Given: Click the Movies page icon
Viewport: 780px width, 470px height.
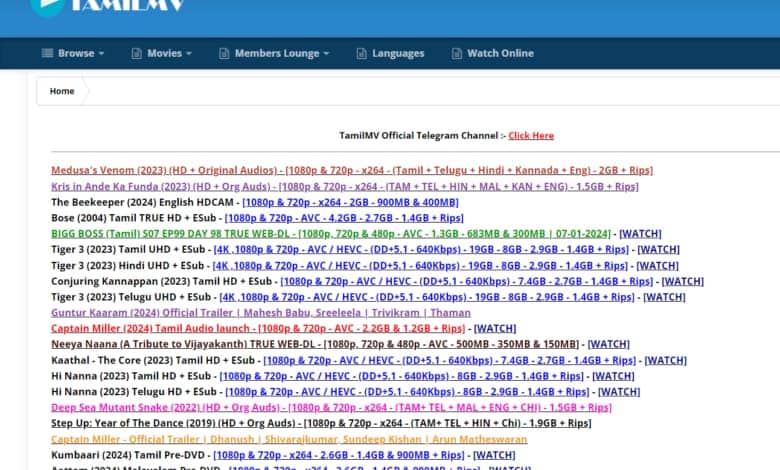Looking at the screenshot, I should 136,53.
